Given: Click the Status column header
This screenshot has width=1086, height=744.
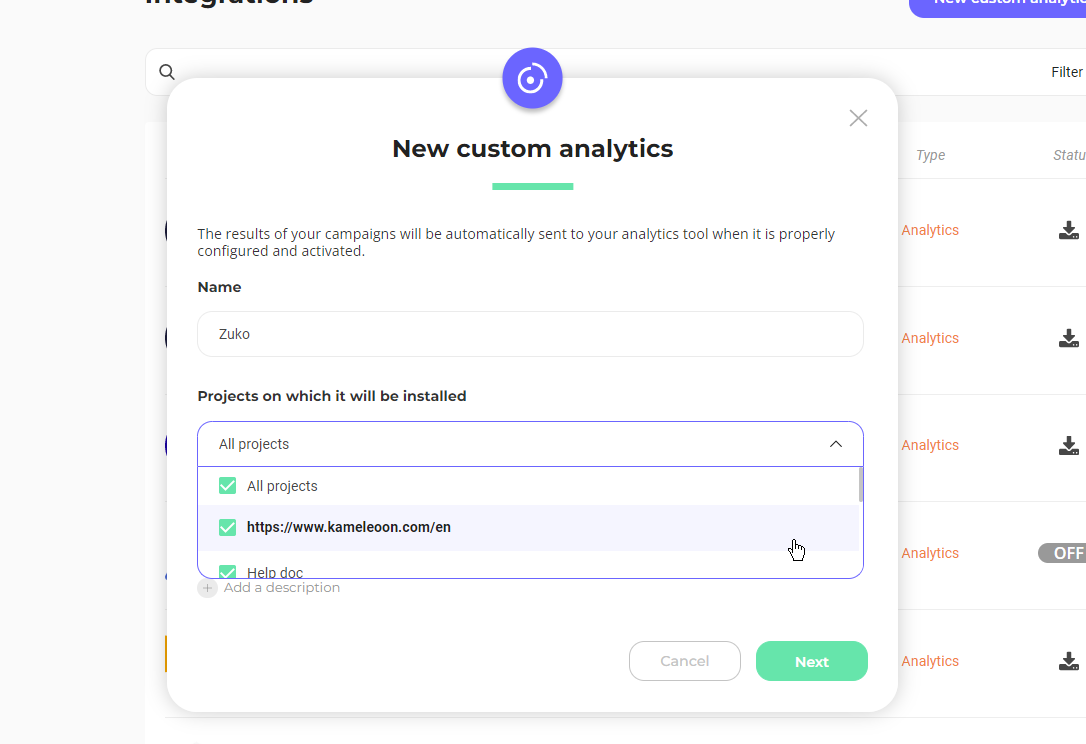Looking at the screenshot, I should point(1069,155).
